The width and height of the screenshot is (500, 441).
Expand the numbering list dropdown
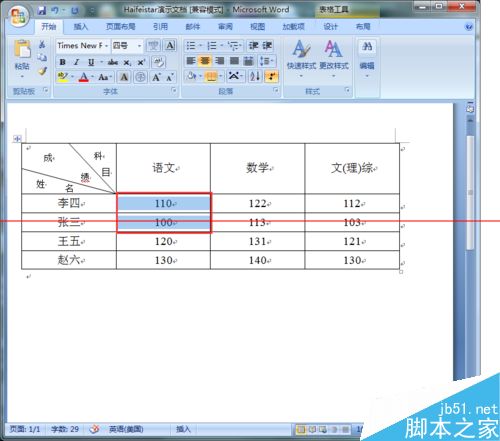tap(222, 45)
